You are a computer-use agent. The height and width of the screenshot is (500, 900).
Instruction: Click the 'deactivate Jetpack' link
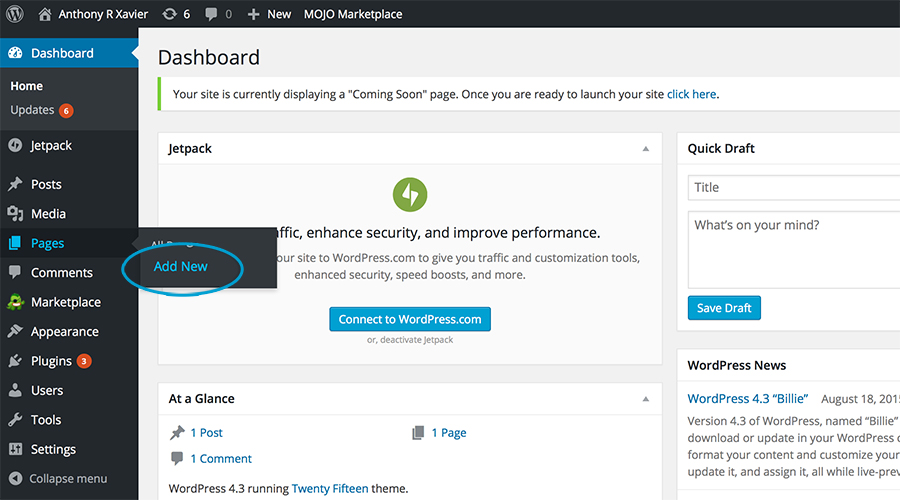tap(416, 340)
